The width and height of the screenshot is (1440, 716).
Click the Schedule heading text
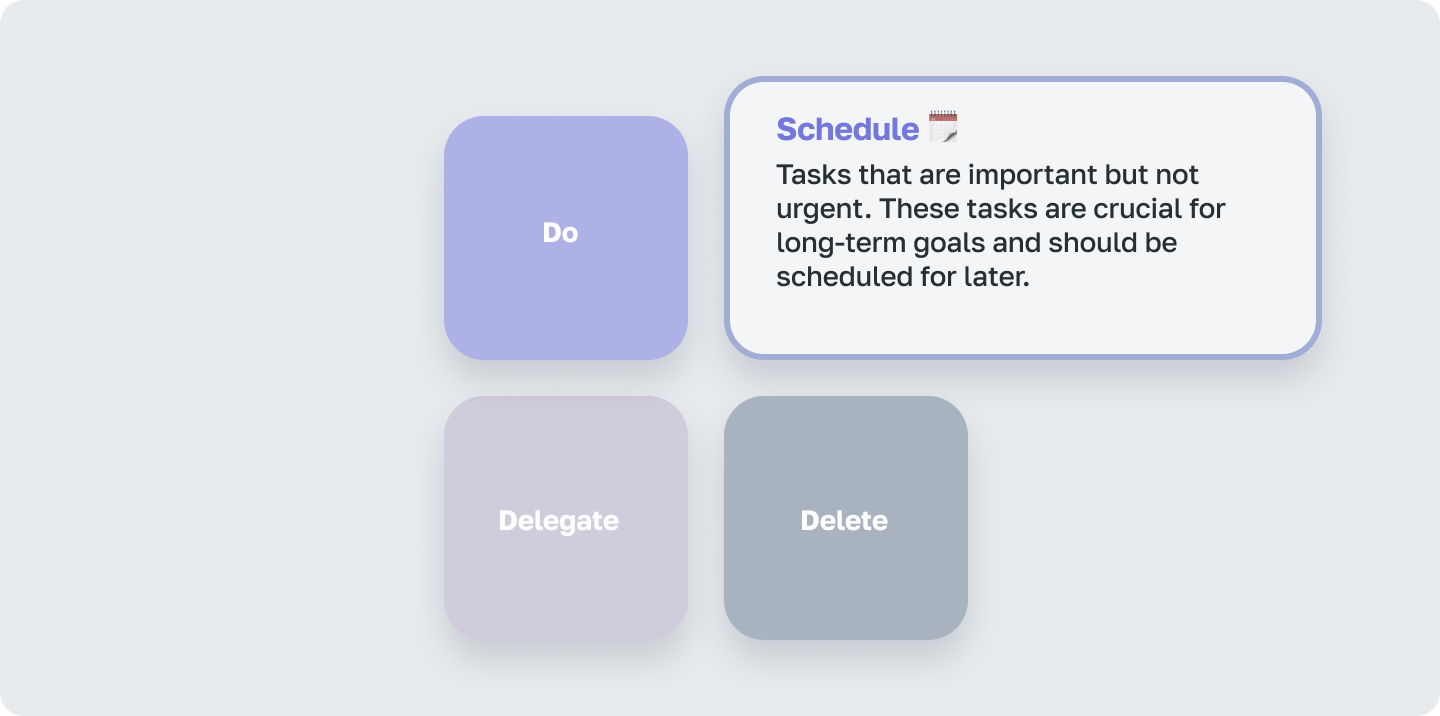[x=847, y=129]
